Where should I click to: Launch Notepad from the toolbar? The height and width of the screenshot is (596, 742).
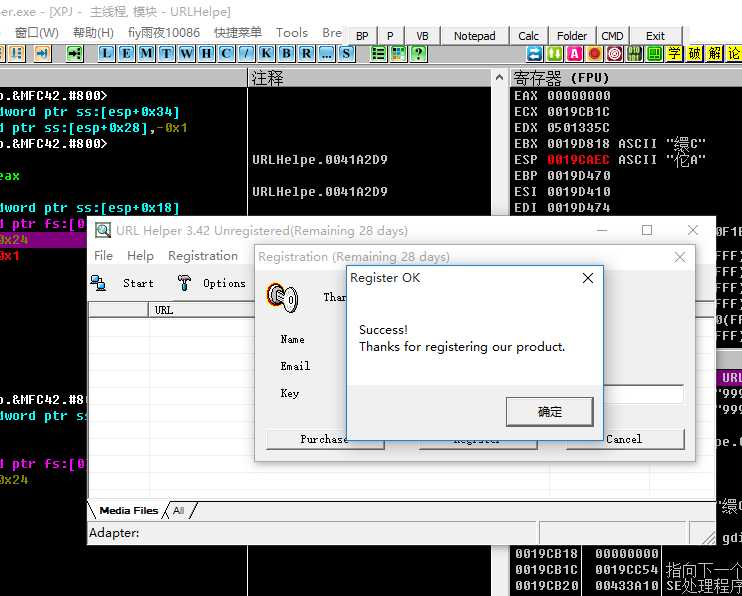point(475,36)
